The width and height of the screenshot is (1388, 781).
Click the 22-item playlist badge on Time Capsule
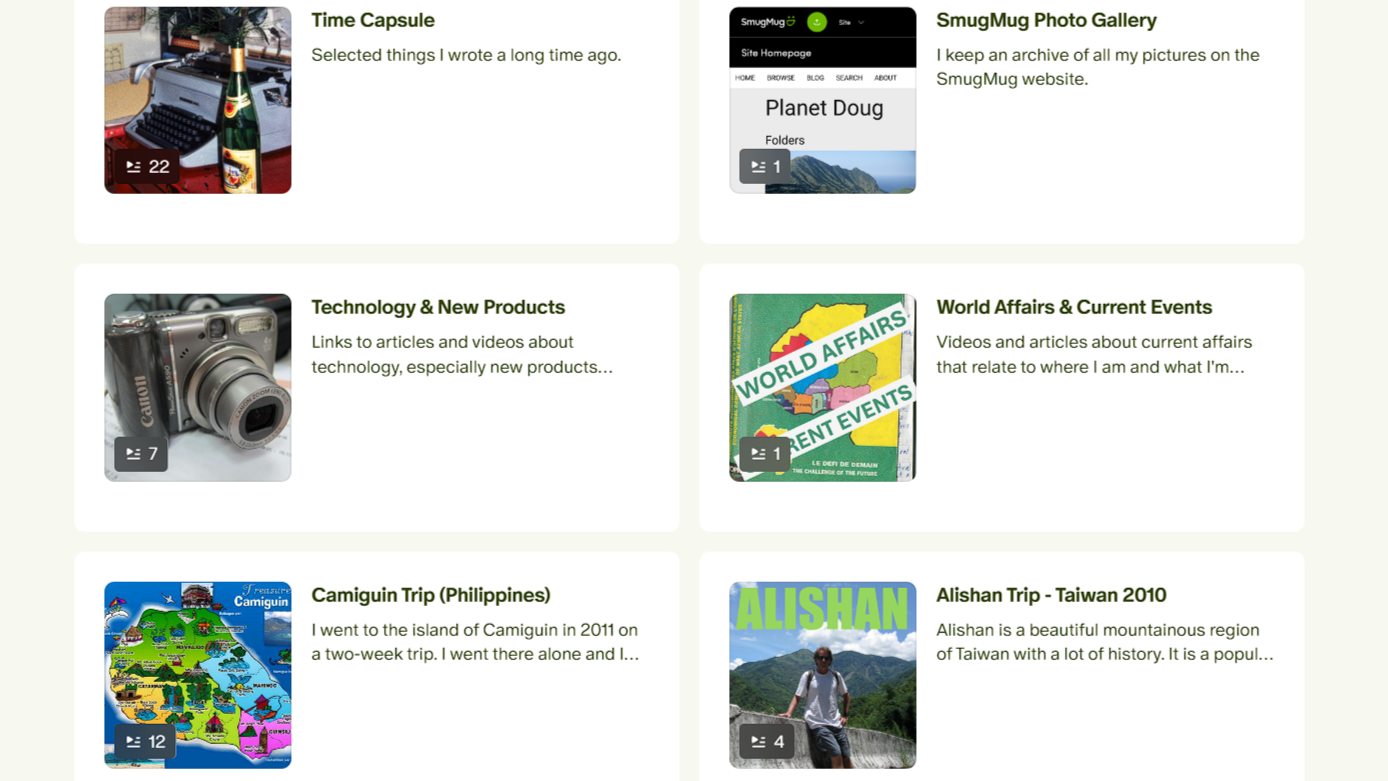(x=147, y=167)
